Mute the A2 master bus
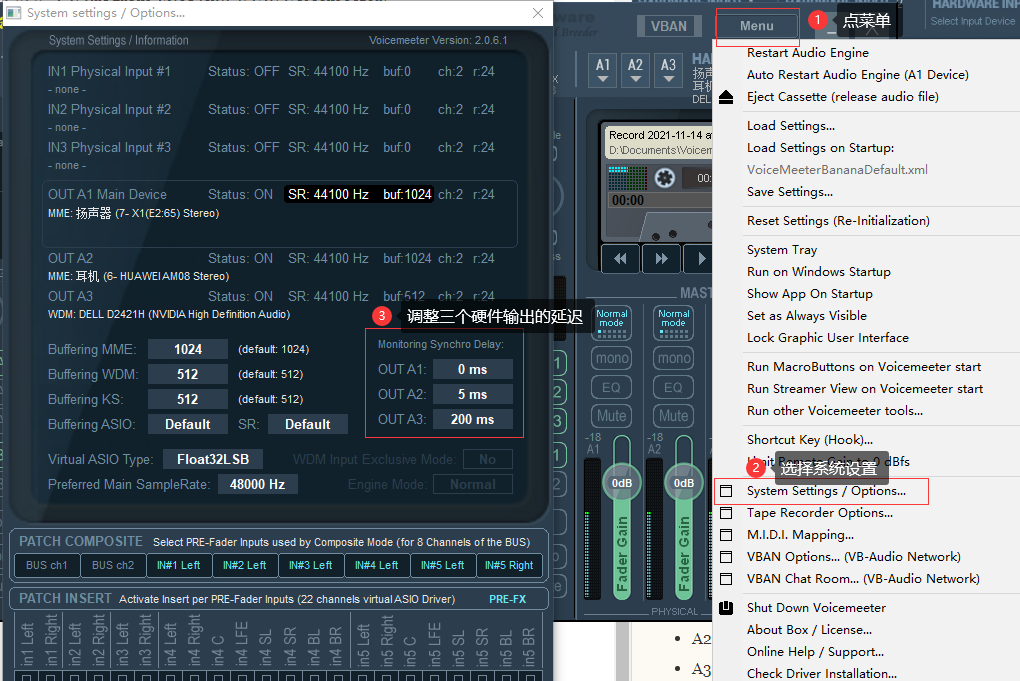The image size is (1020, 681). click(x=674, y=416)
